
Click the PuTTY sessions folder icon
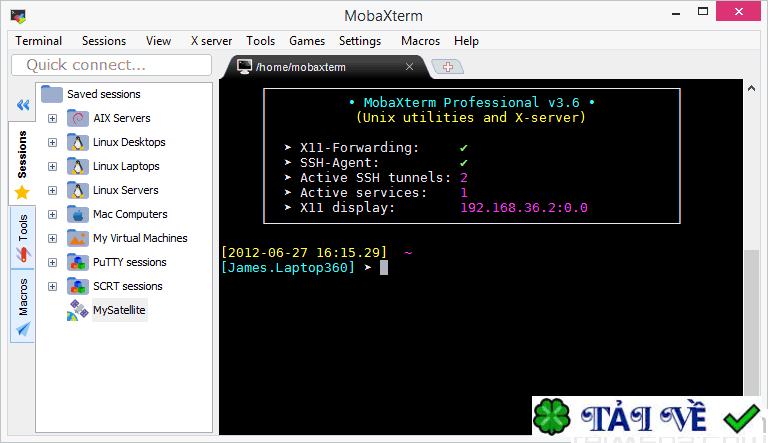pos(77,262)
